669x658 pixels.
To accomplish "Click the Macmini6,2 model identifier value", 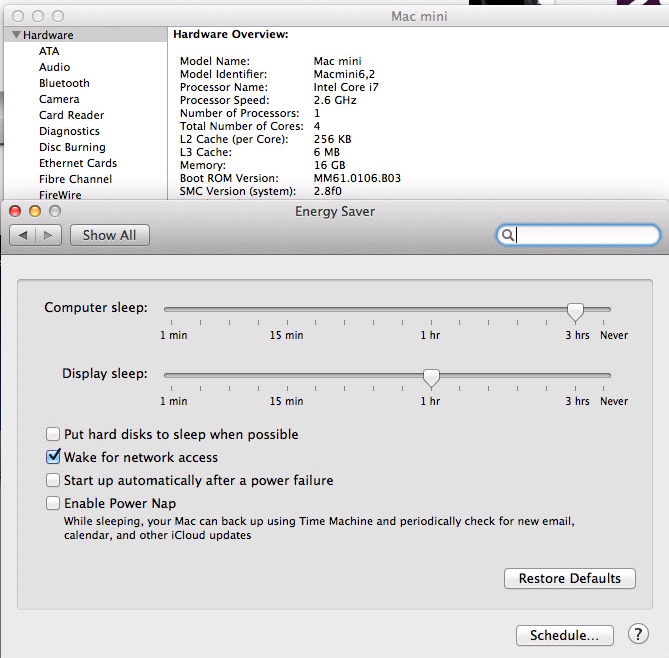I will coord(344,74).
